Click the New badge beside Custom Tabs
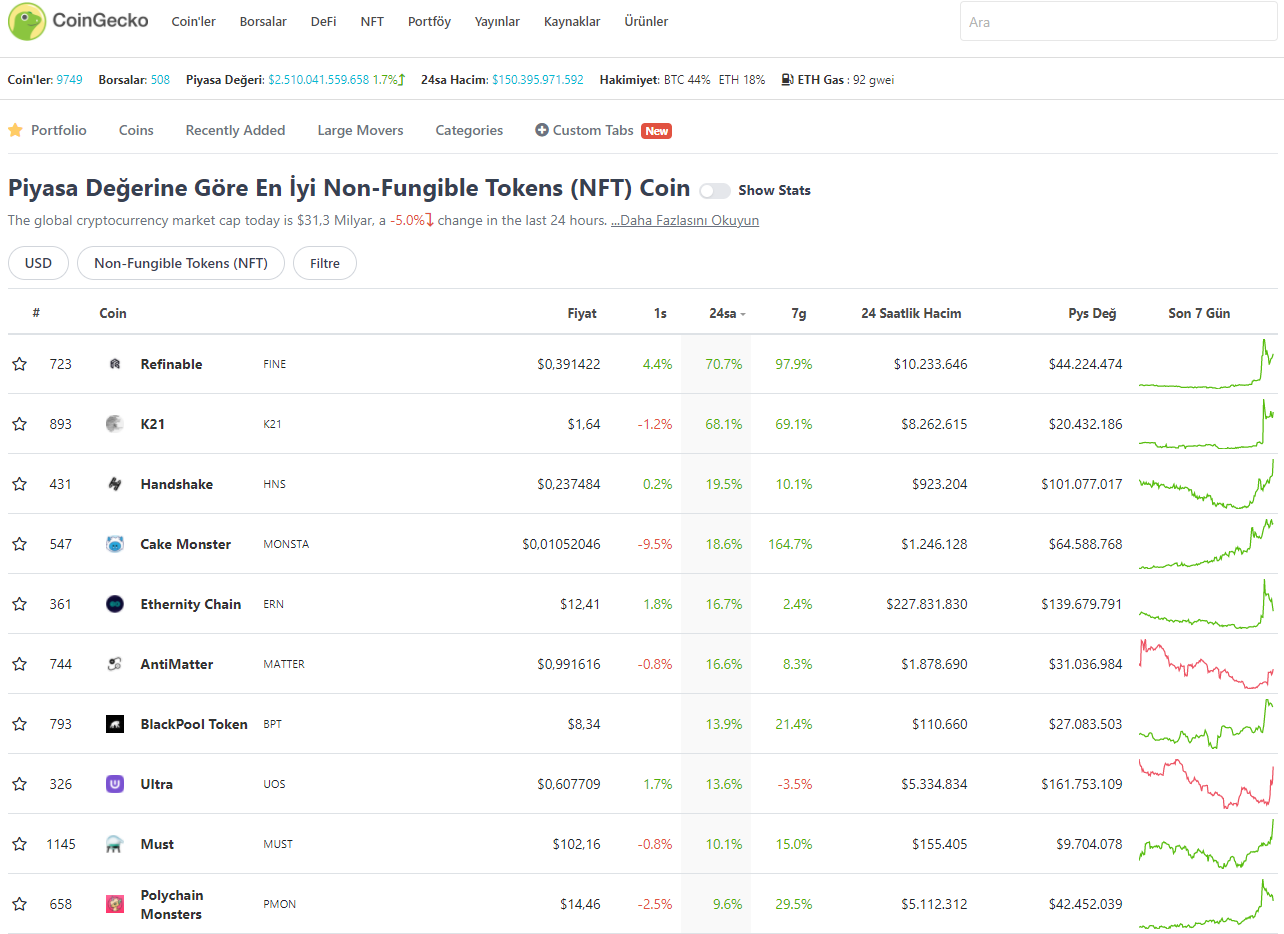This screenshot has width=1284, height=934. coord(657,131)
